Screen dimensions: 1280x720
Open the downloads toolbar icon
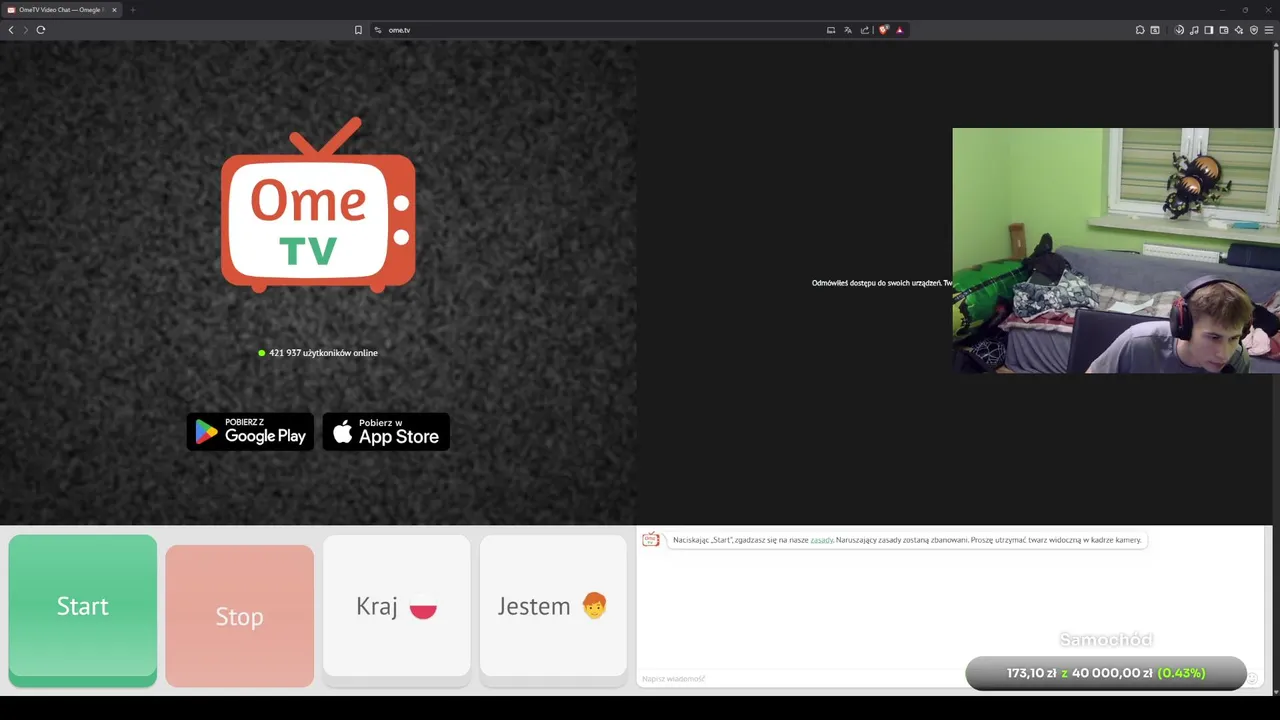click(x=1179, y=30)
